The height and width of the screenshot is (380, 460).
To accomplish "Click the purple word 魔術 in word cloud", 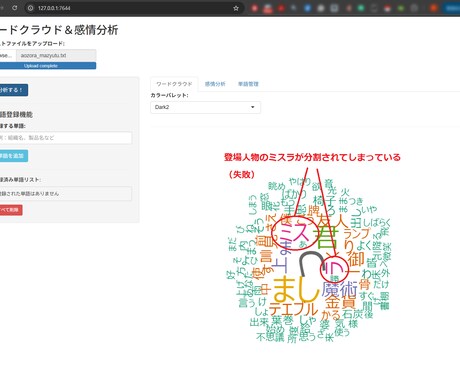I will (x=339, y=289).
